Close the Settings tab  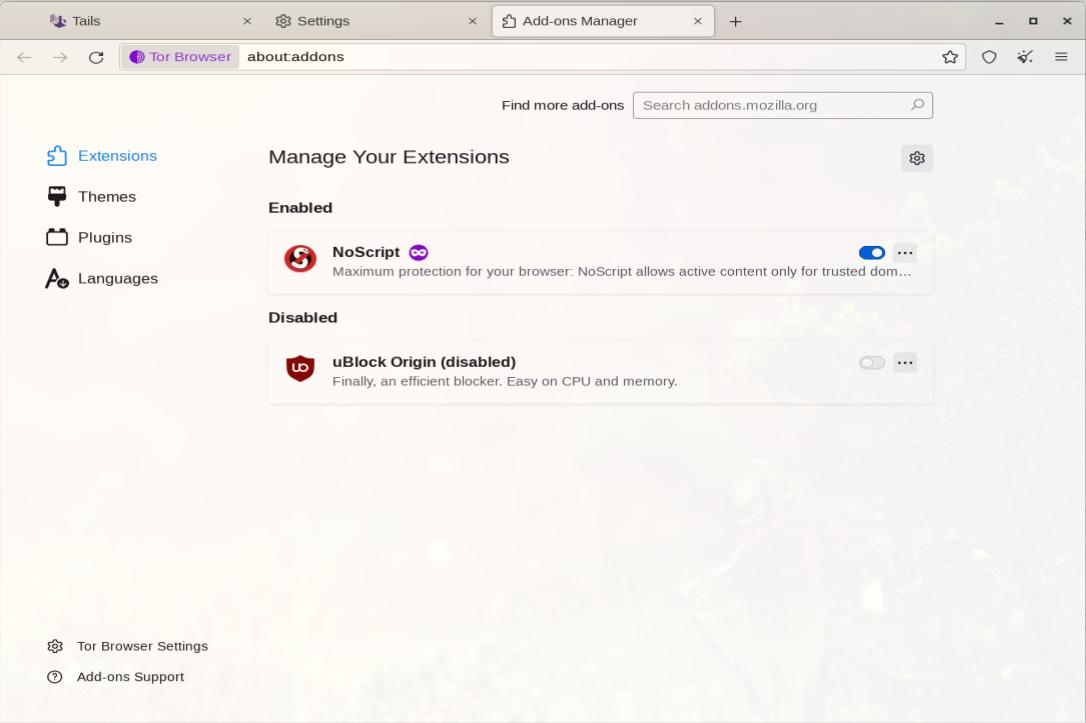473,21
